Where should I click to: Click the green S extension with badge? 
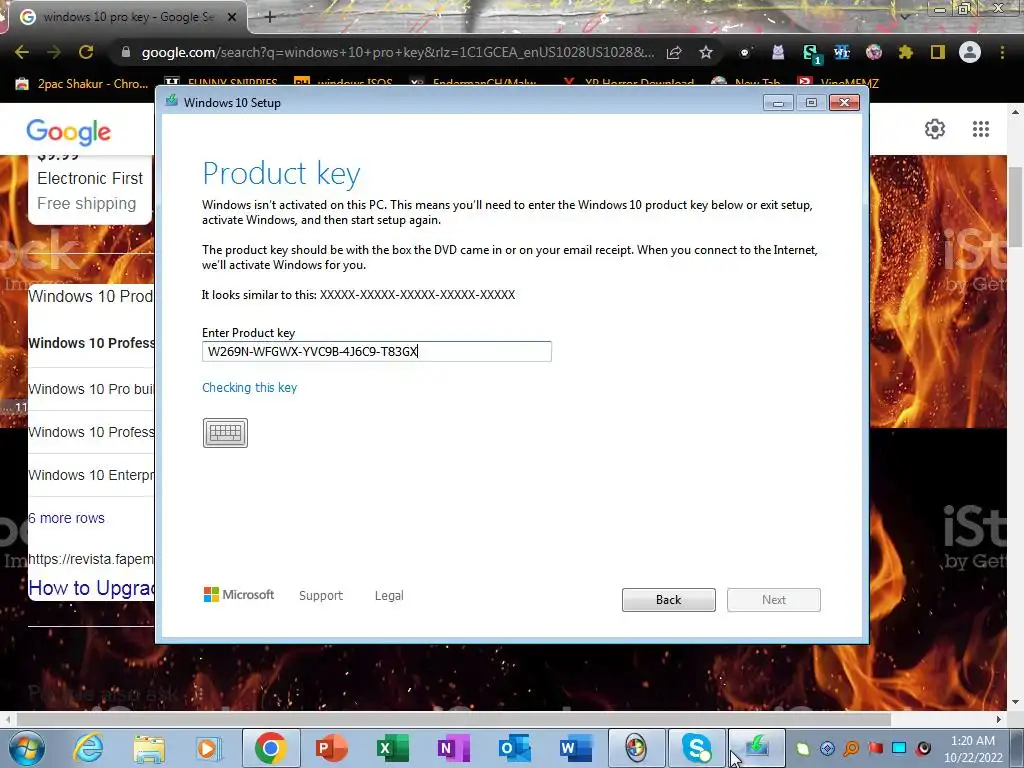pyautogui.click(x=811, y=53)
